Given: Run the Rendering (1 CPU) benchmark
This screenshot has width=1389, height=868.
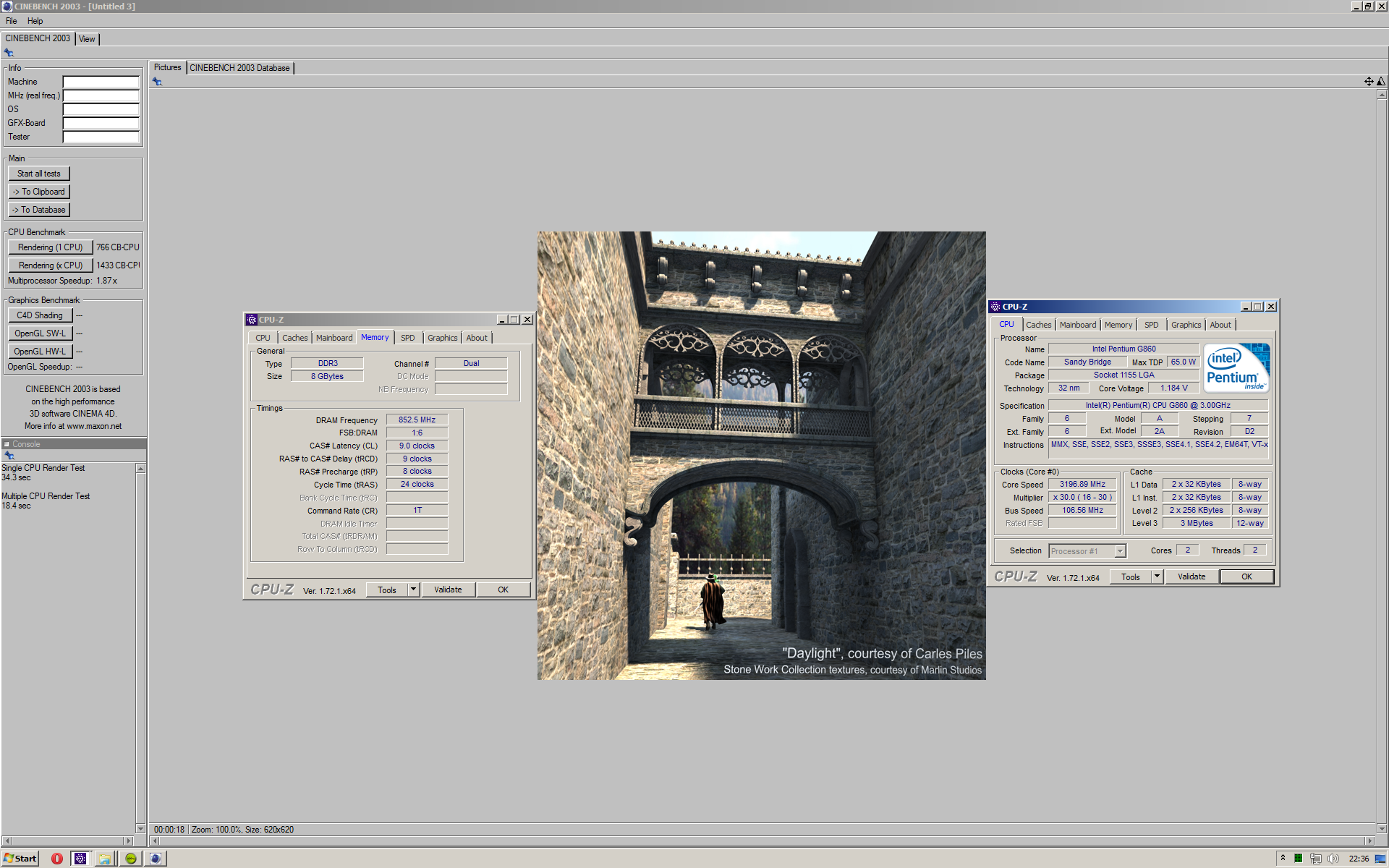Looking at the screenshot, I should 51,247.
